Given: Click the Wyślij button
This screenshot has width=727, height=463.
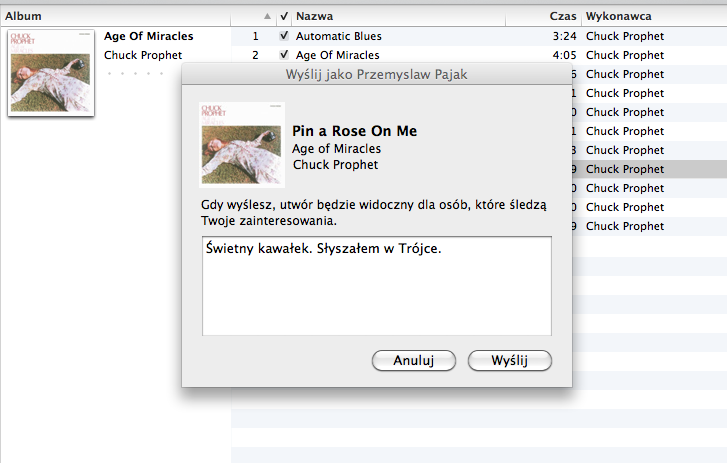Looking at the screenshot, I should click(x=510, y=361).
